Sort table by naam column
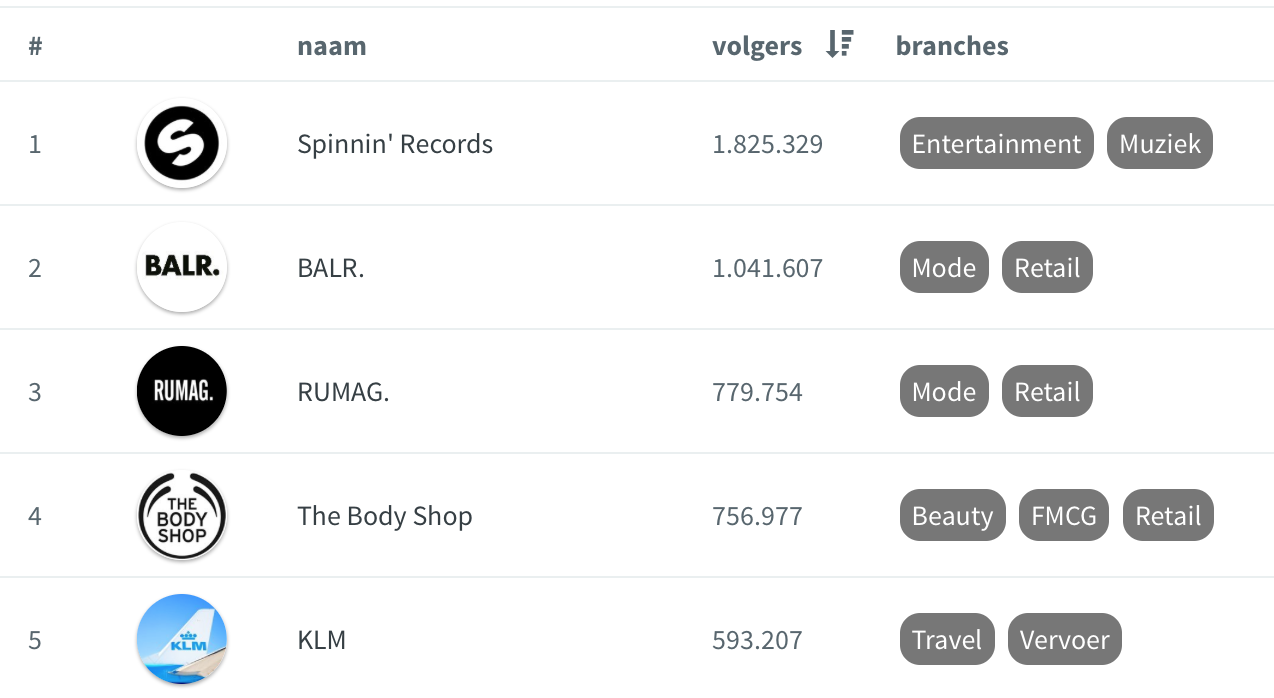The width and height of the screenshot is (1274, 698). click(332, 46)
